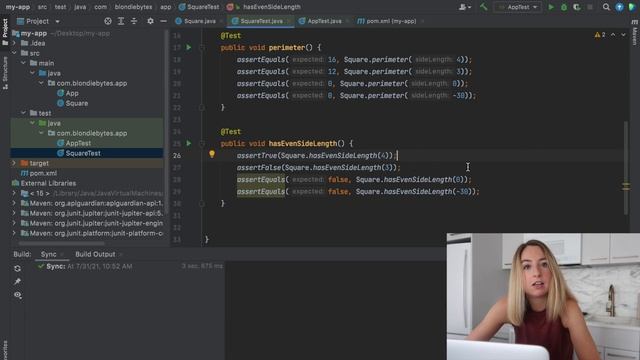Expand the < 16 > JDK library node
Viewport: 640px width, 360px height.
coord(14,193)
